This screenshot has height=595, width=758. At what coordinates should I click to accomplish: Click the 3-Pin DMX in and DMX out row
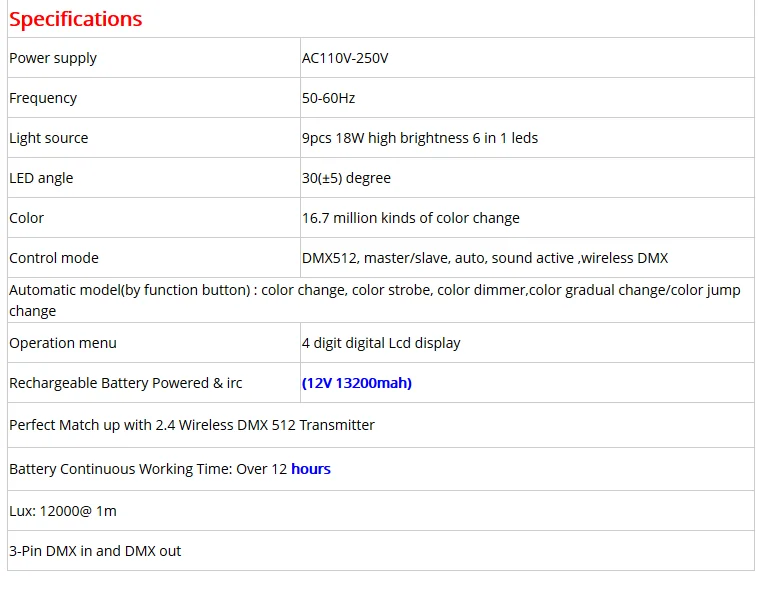click(381, 551)
